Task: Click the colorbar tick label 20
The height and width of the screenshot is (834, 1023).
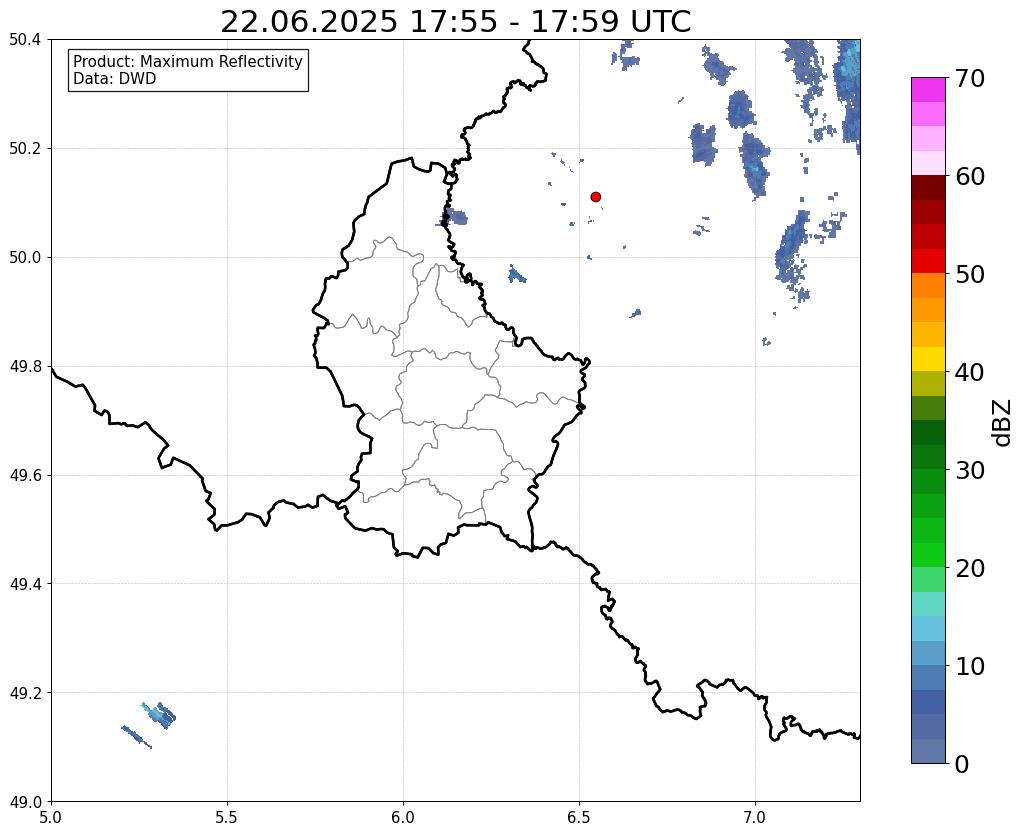Action: tap(970, 568)
